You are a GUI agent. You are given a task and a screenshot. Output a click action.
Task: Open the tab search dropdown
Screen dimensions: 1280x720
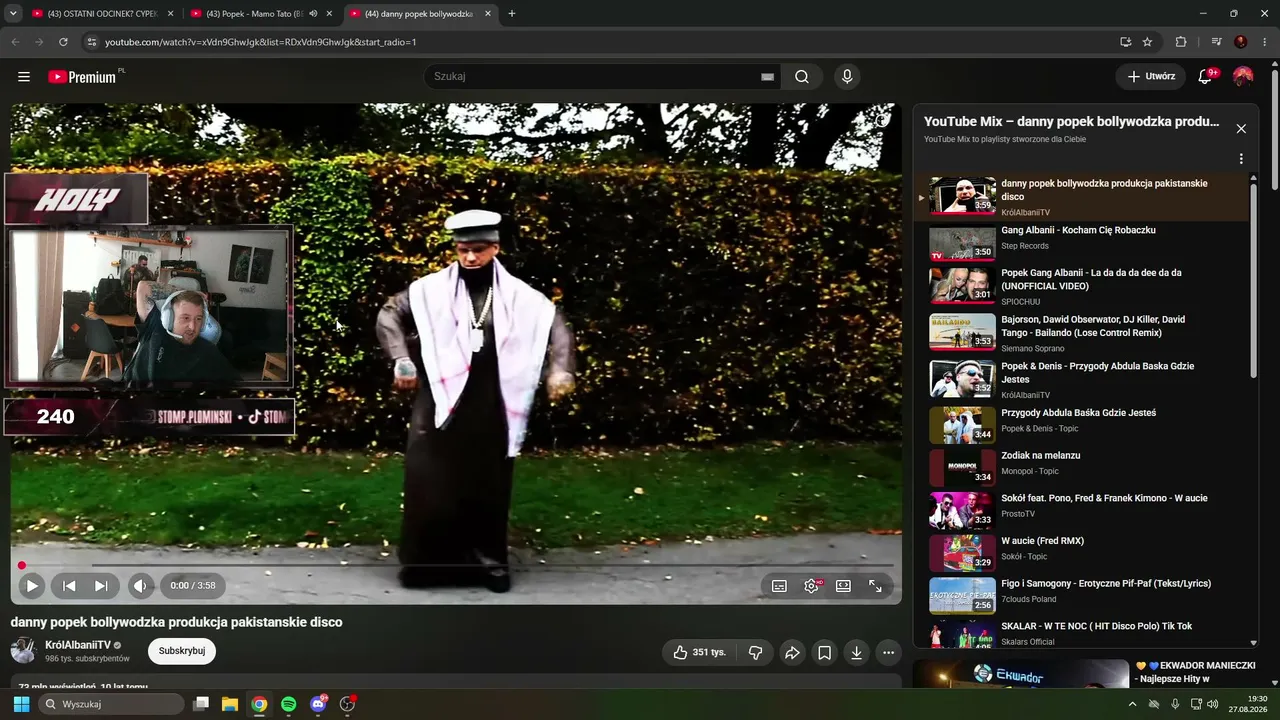tap(13, 14)
